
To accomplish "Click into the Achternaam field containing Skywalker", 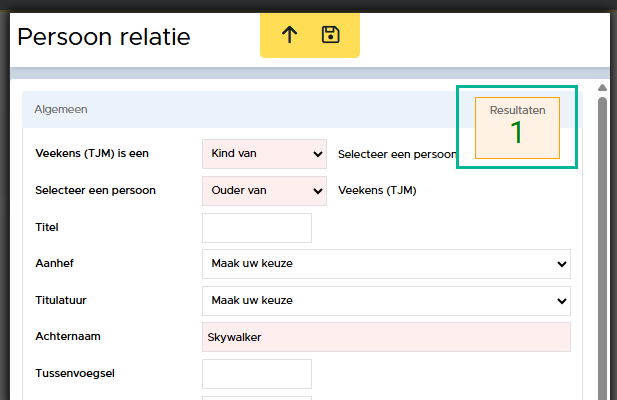I will (386, 337).
